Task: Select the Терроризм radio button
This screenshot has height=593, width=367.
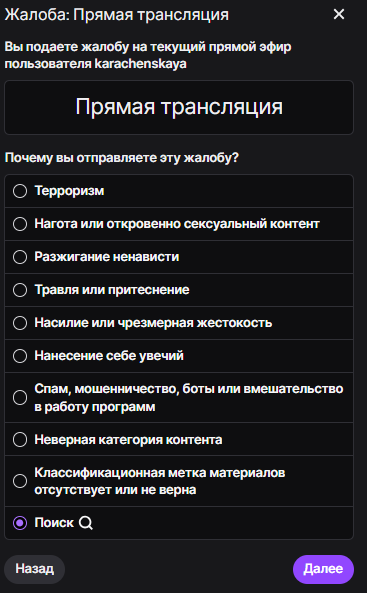Action: [x=20, y=191]
